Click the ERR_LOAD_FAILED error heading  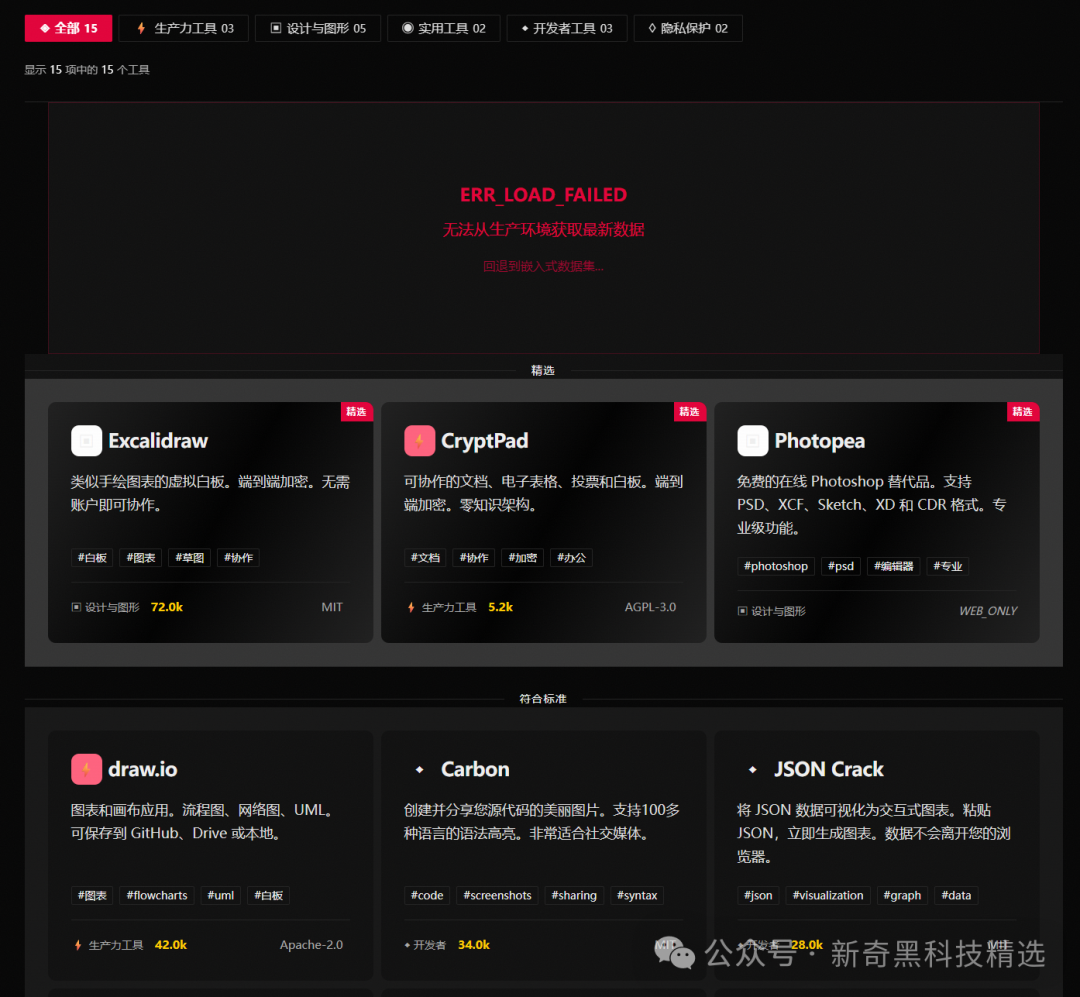[x=543, y=195]
